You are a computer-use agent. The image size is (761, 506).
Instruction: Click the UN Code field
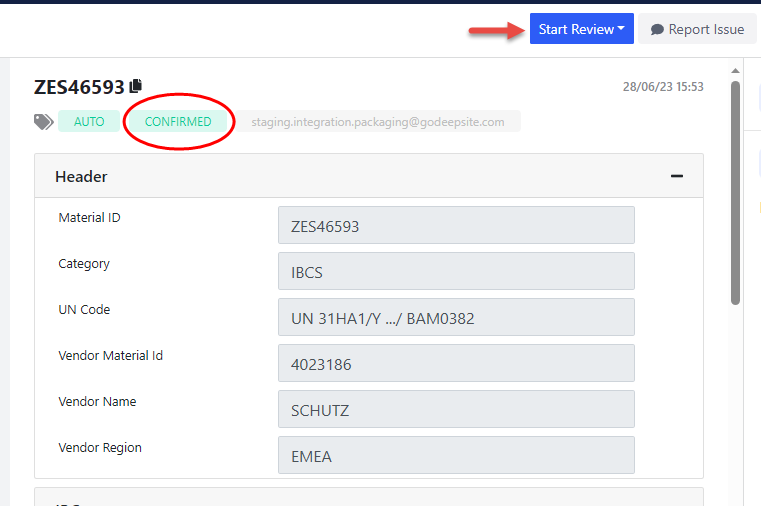456,317
